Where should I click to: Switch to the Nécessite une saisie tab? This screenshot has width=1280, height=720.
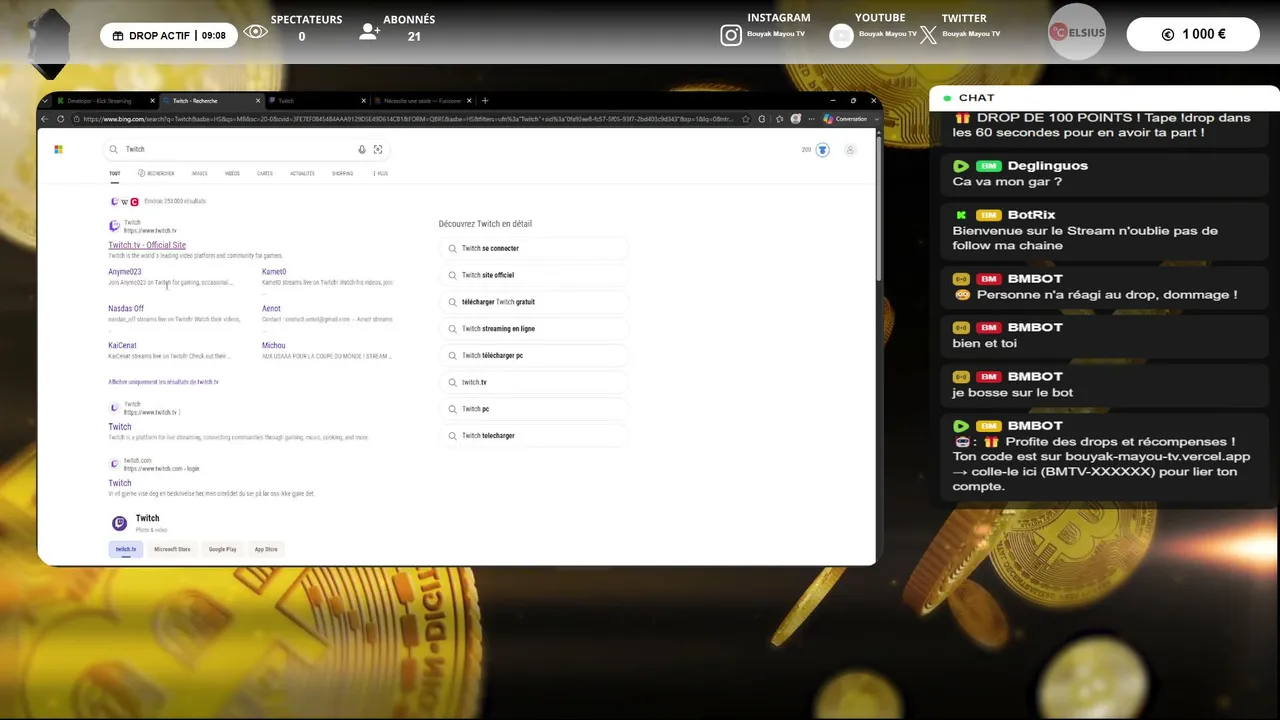422,101
